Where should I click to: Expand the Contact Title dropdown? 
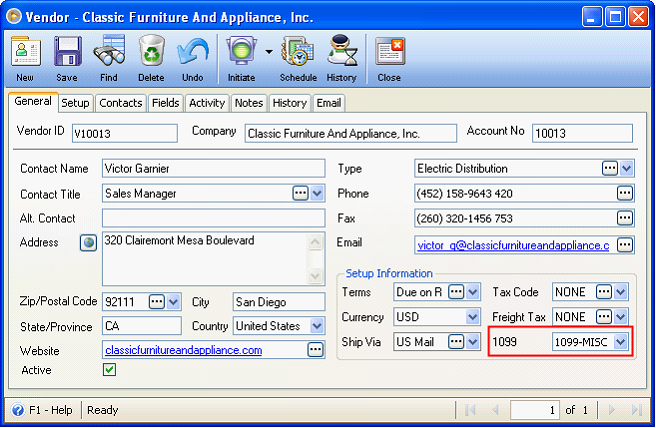[317, 193]
